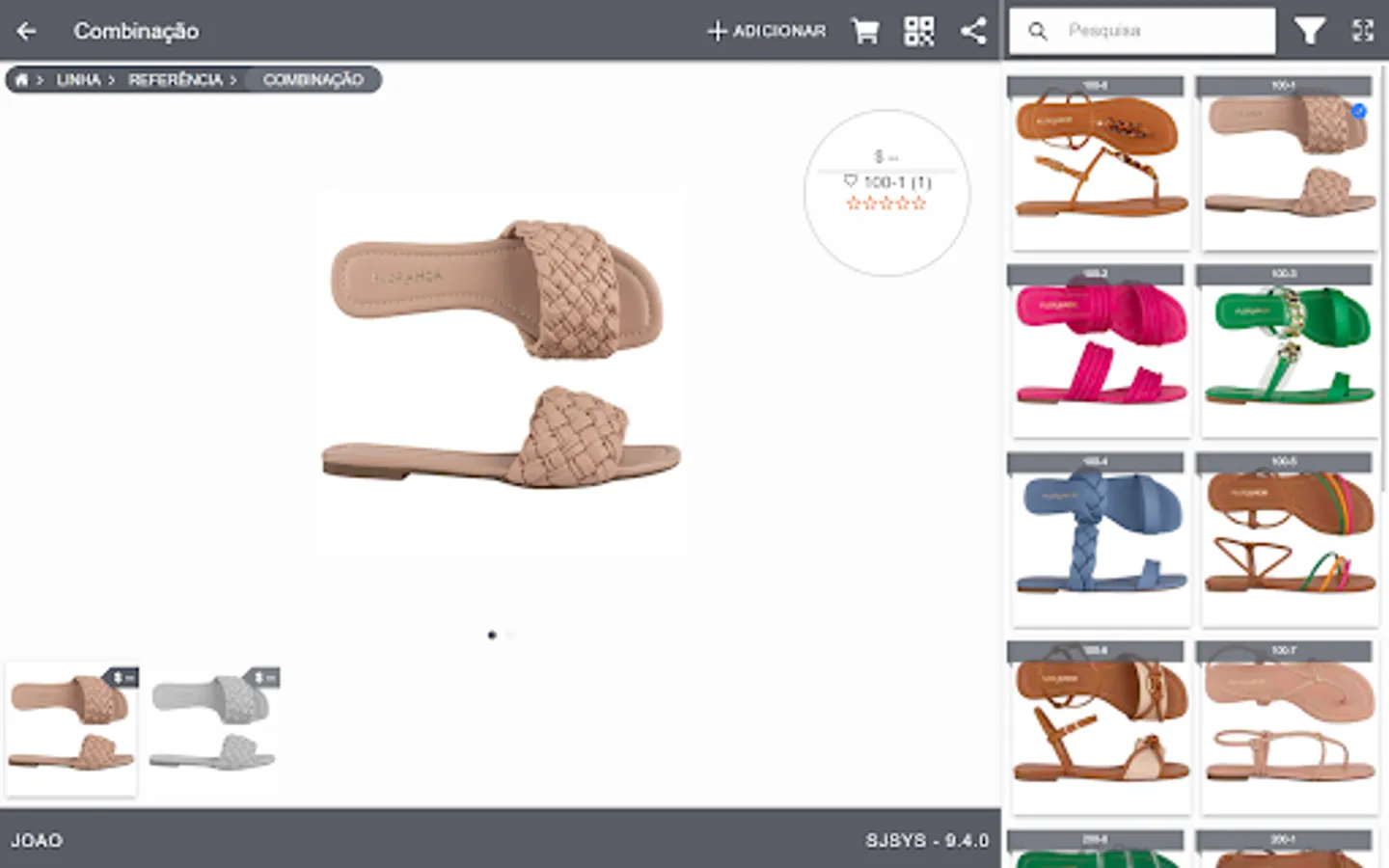Viewport: 1389px width, 868px height.
Task: Click the search magnifier icon
Action: pyautogui.click(x=1038, y=31)
